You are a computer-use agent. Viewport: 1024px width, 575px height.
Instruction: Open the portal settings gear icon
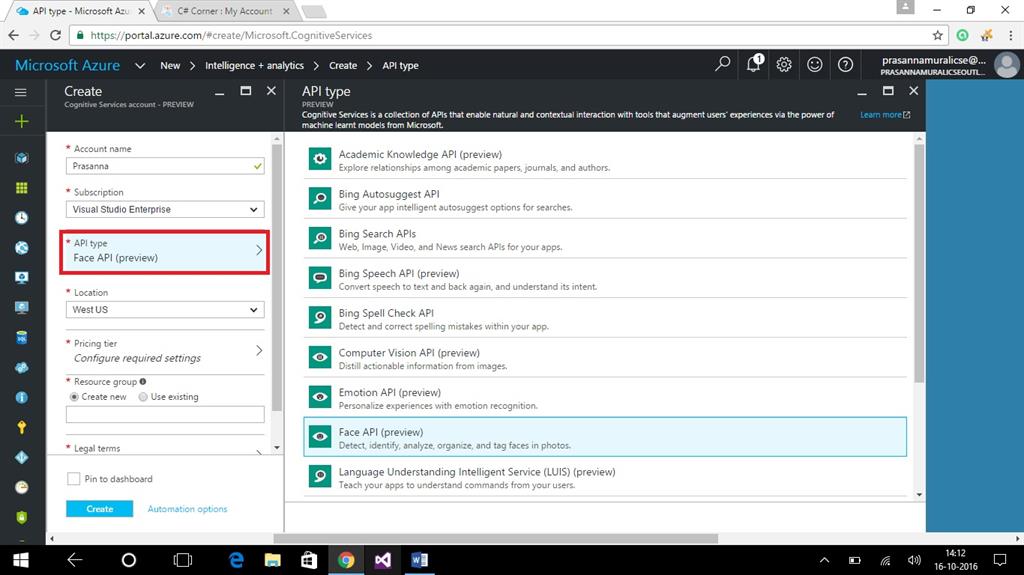coord(784,64)
